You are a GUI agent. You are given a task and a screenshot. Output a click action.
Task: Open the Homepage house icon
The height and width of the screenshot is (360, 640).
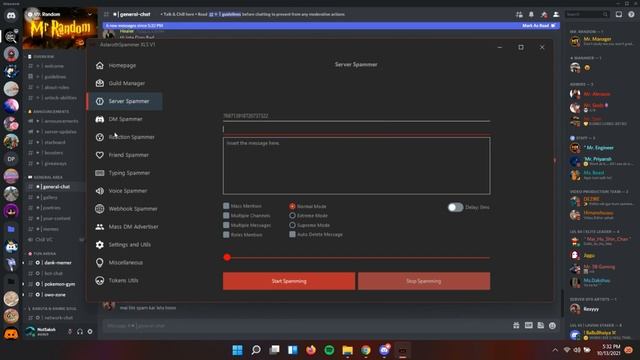[100, 65]
